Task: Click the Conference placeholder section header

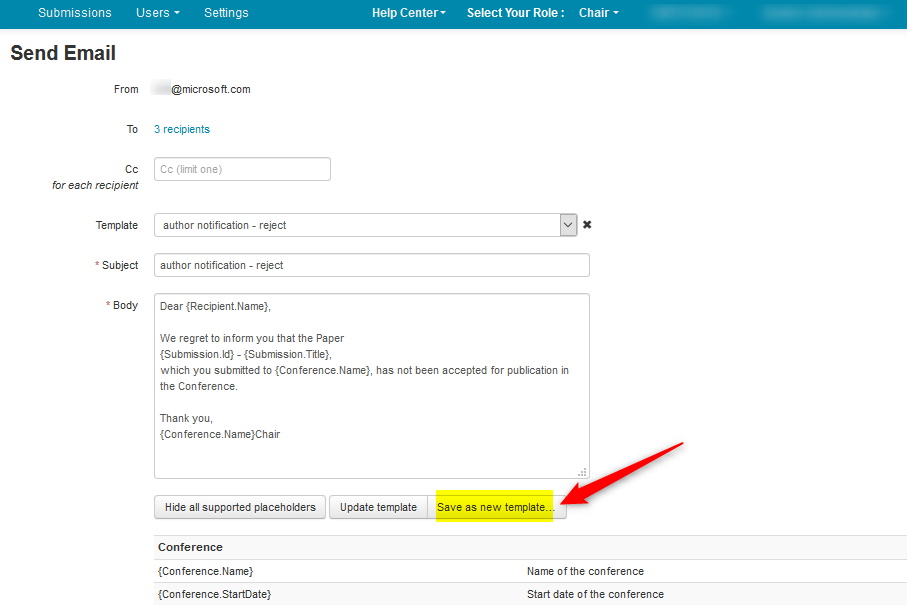Action: pyautogui.click(x=190, y=547)
